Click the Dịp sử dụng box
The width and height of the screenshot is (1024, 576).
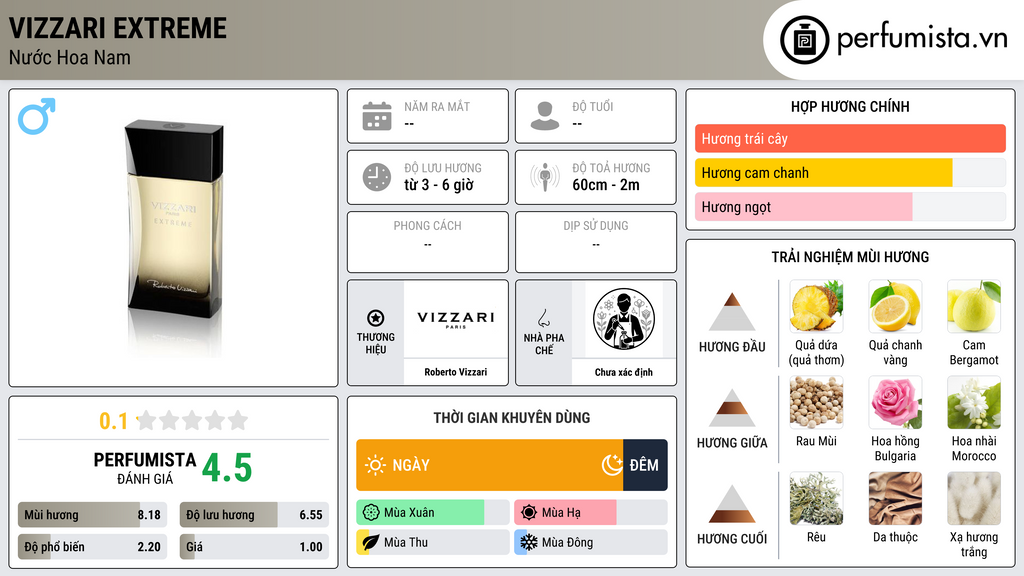[x=596, y=242]
